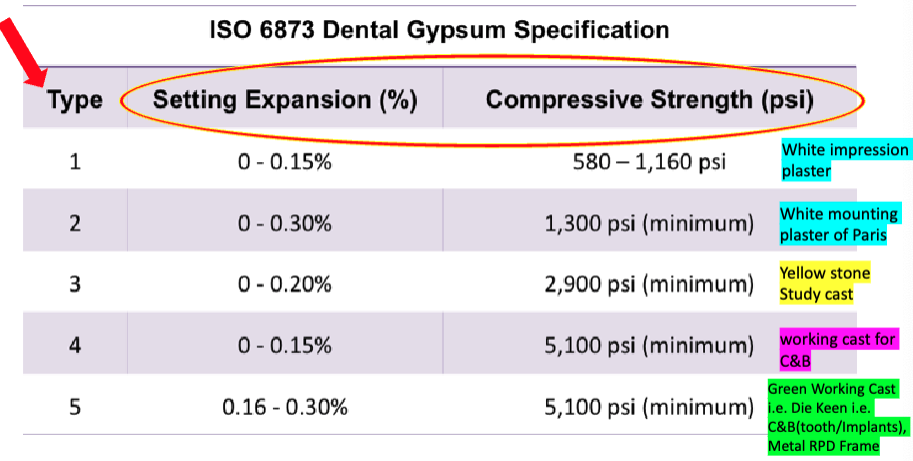Image resolution: width=913 pixels, height=461 pixels.
Task: Click the ISO 6873 Dental Gypsum Specification title
Action: (x=439, y=29)
